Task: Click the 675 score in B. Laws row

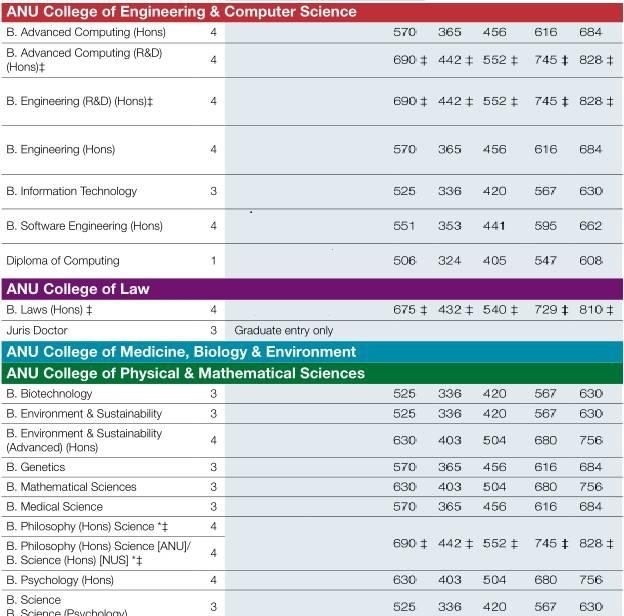Action: (x=404, y=310)
